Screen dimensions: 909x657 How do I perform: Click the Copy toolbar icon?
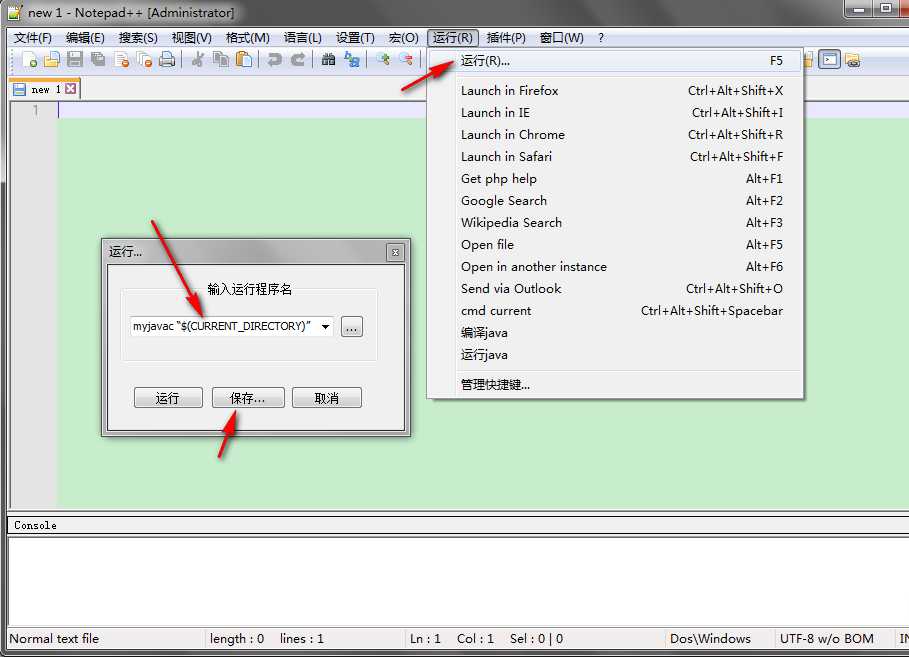tap(221, 60)
